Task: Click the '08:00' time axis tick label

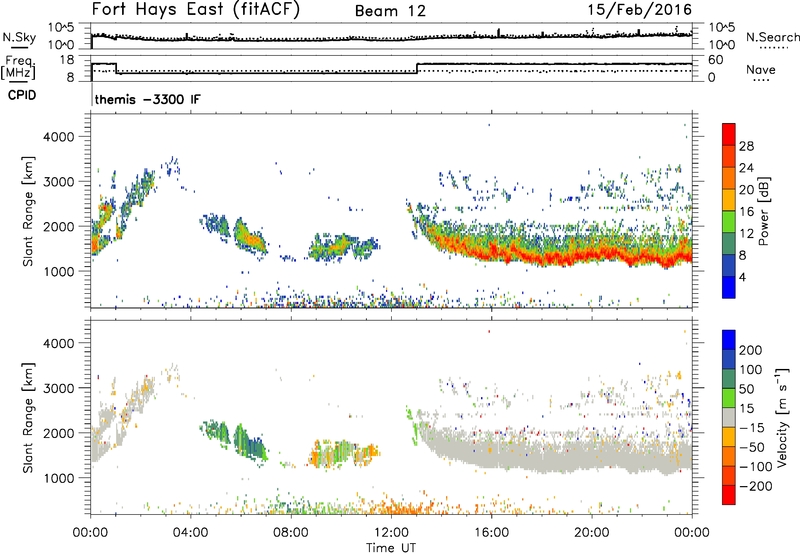Action: 291,533
